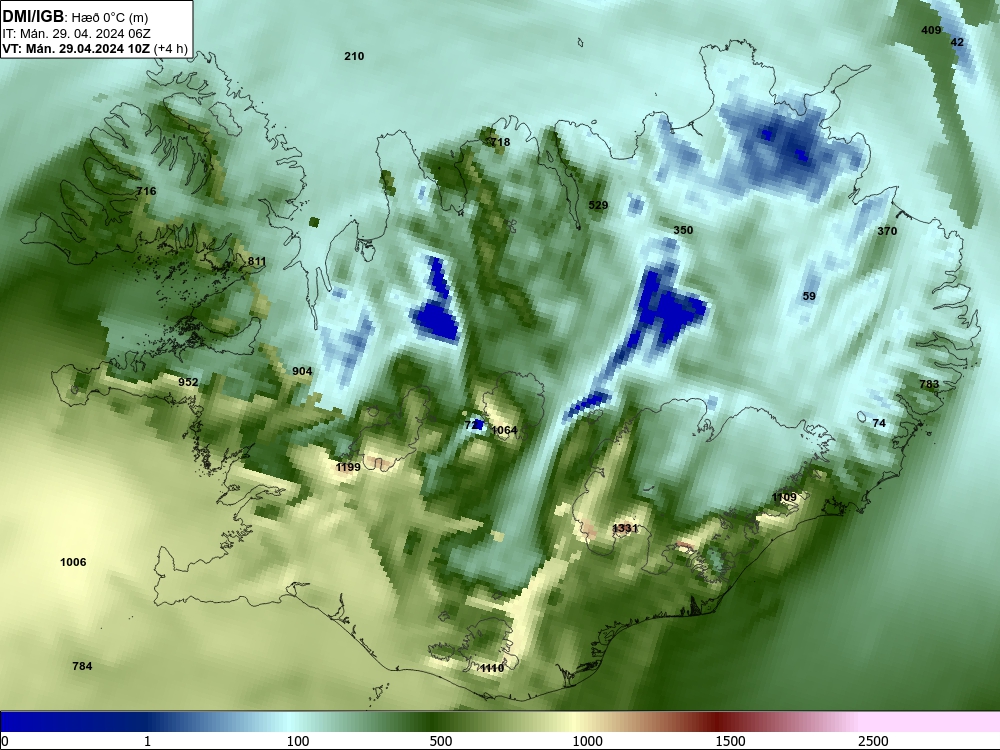Image resolution: width=1000 pixels, height=750 pixels.
Task: Select the map value 1064
Action: tap(504, 430)
